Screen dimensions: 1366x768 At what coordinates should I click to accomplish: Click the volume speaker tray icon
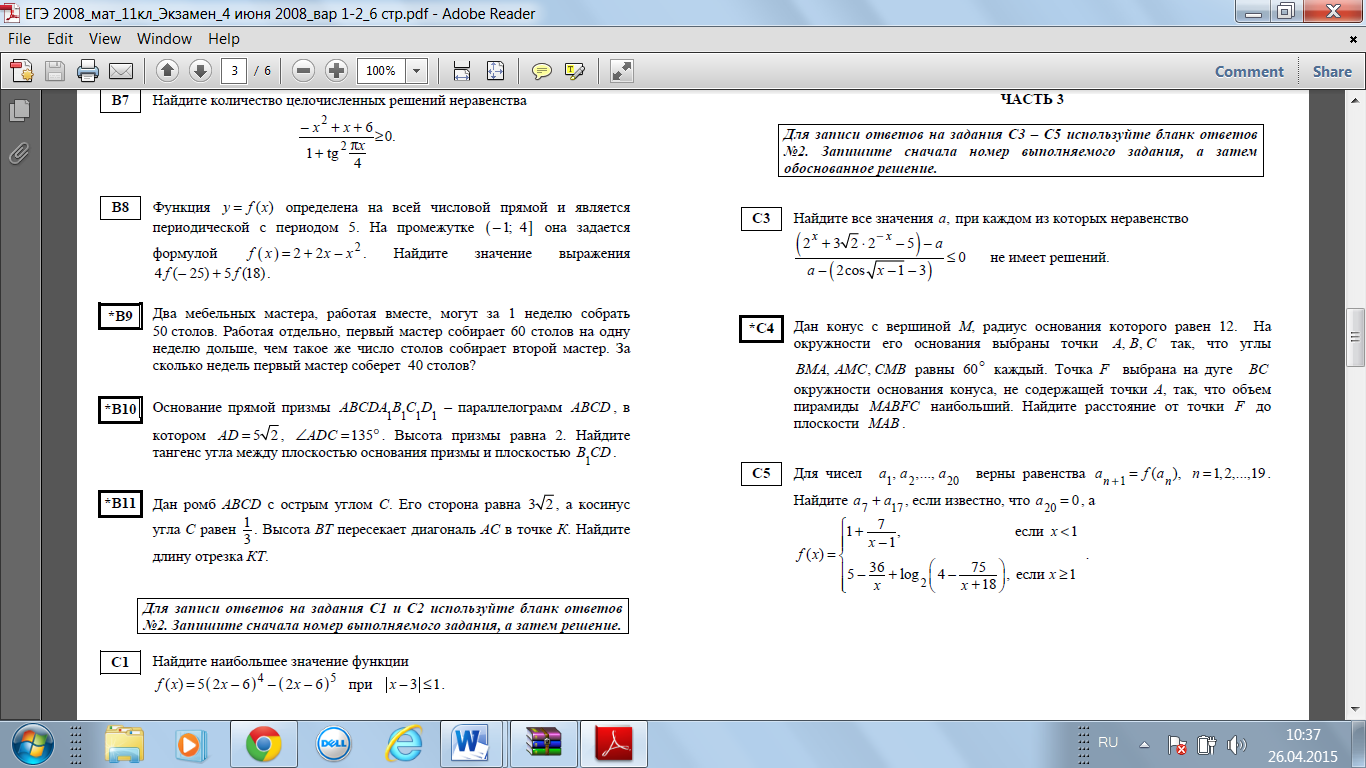[x=1236, y=744]
